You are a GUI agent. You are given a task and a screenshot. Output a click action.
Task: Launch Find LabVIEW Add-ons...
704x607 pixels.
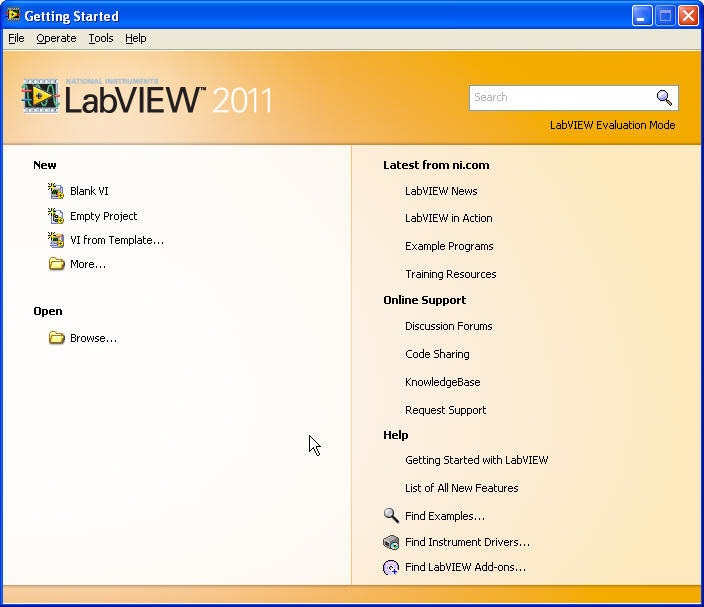coord(465,567)
